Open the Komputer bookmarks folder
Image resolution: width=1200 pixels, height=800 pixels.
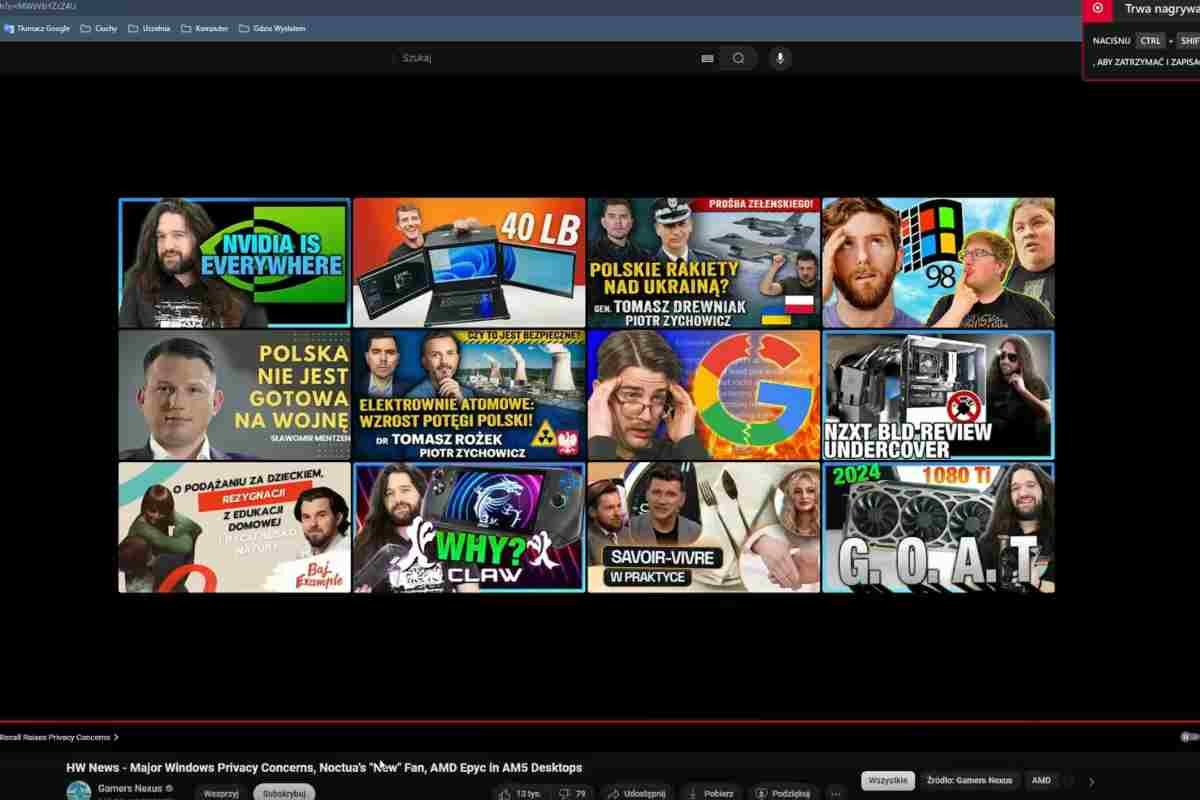204,28
